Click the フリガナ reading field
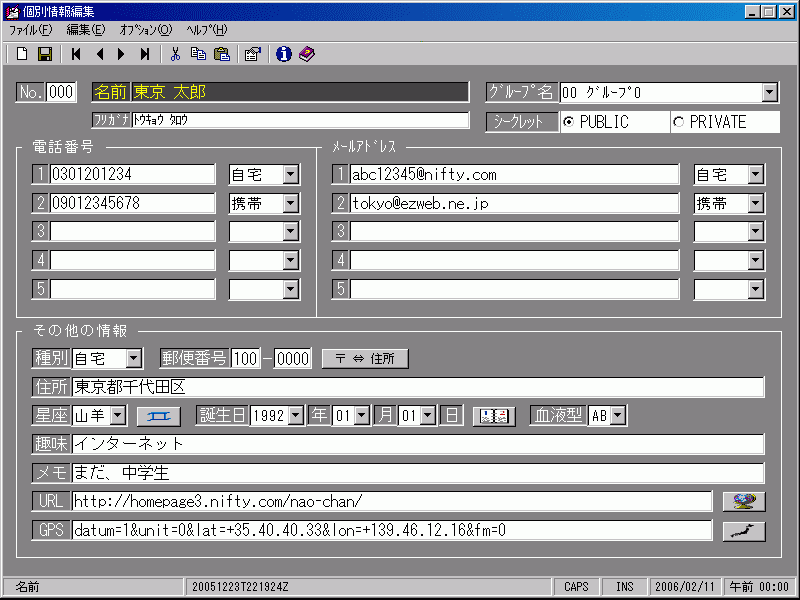Screen dimensions: 800x600 tap(300, 120)
